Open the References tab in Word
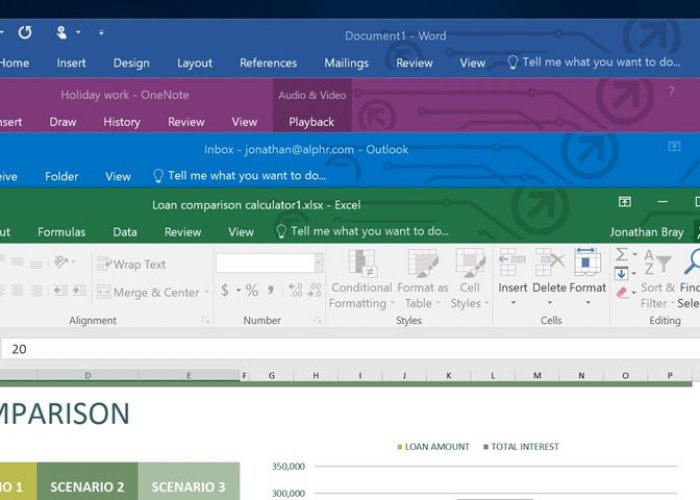Screen dimensions: 700x500 [x=268, y=63]
